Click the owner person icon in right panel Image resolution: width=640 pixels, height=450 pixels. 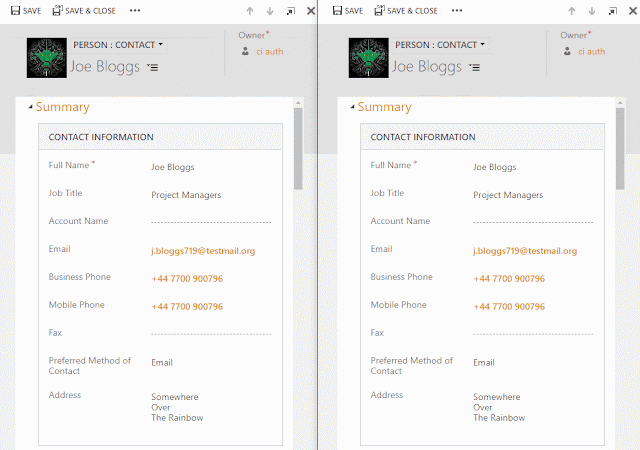click(568, 51)
